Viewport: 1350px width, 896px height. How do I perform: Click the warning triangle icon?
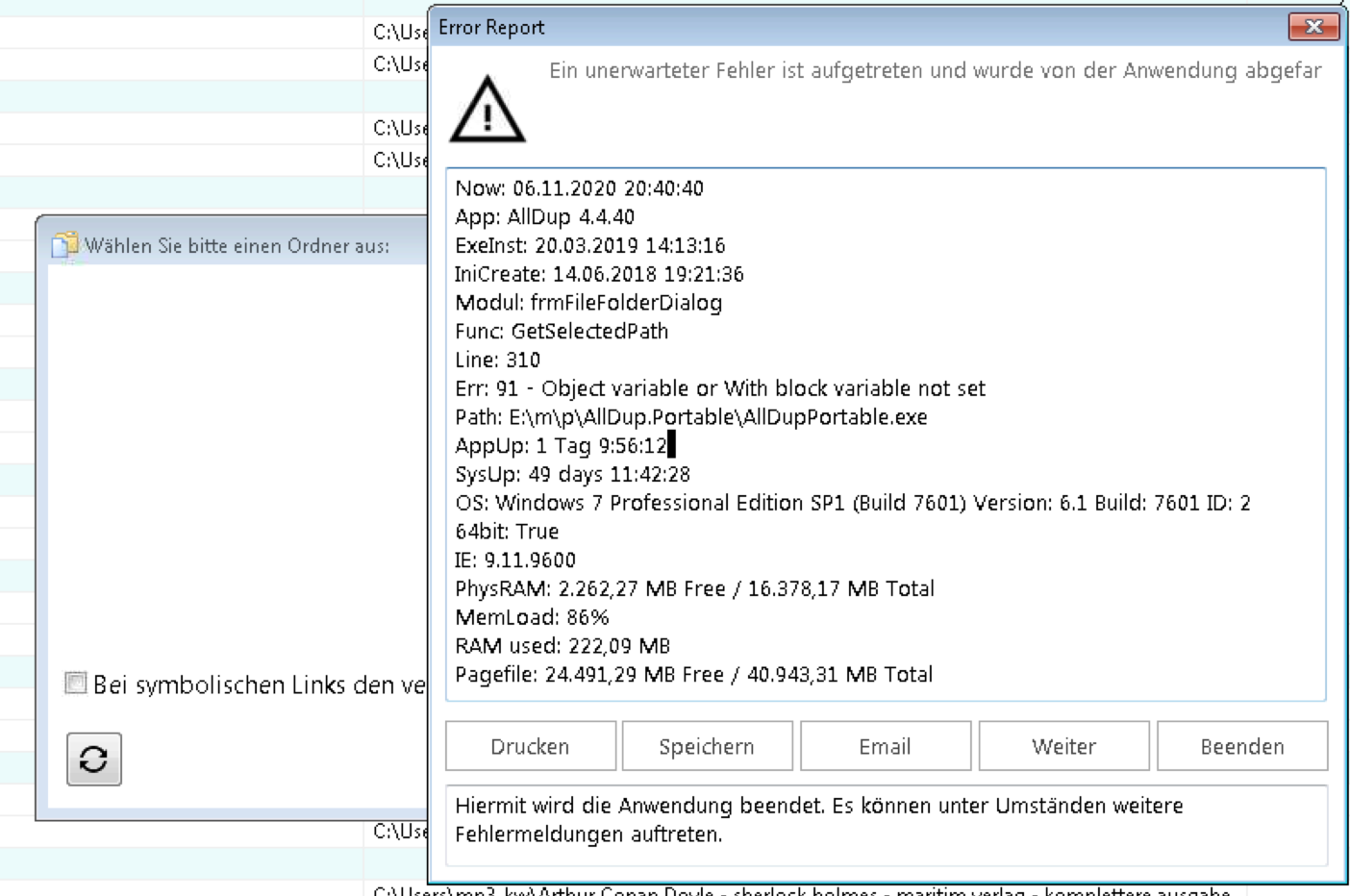tap(487, 111)
